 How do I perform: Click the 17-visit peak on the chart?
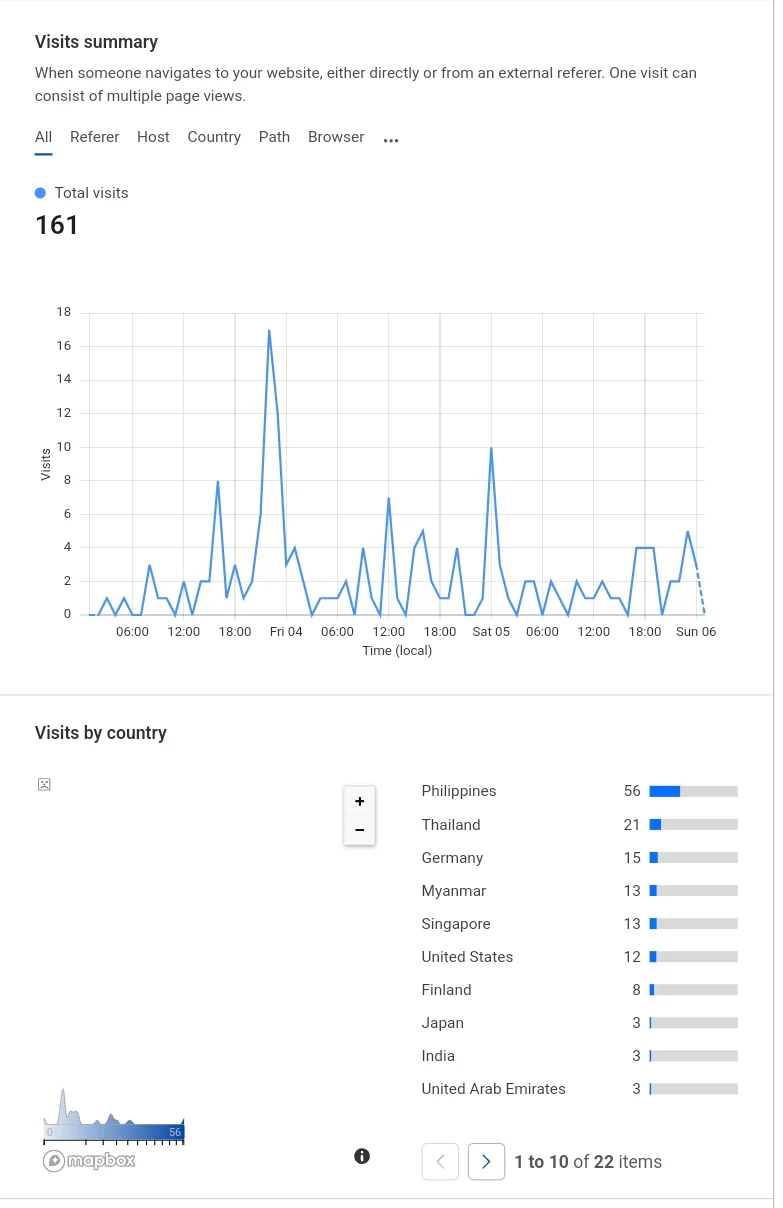[269, 330]
